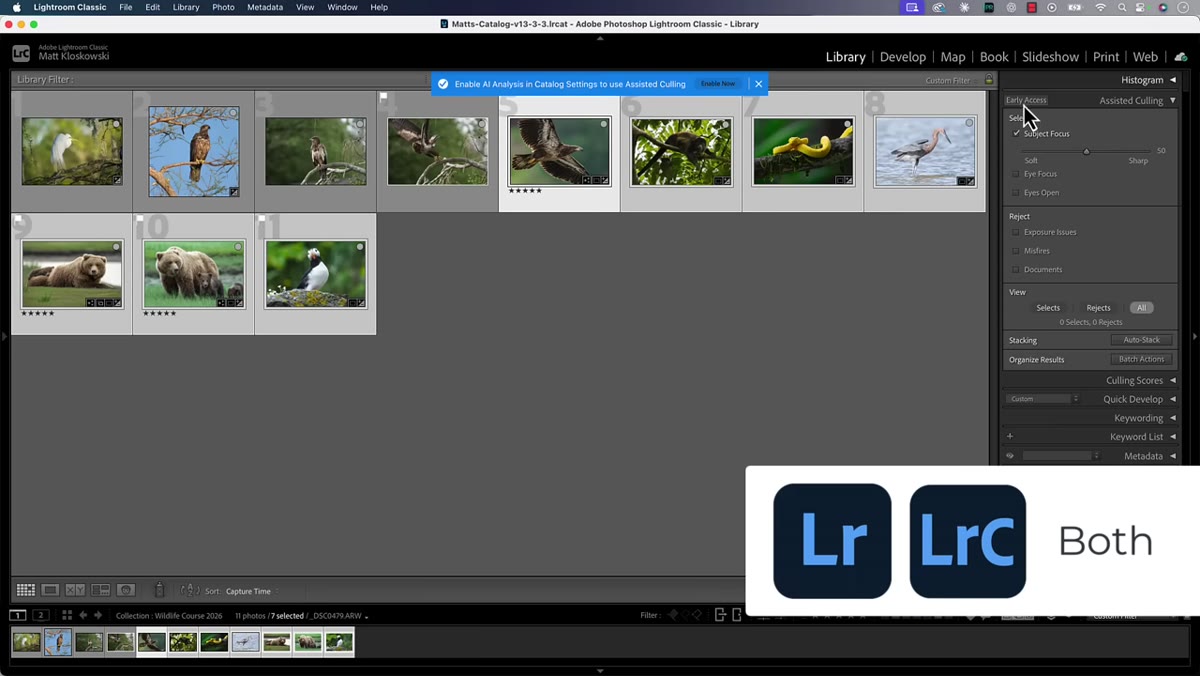
Task: Open People view in the toolbar
Action: 126,590
